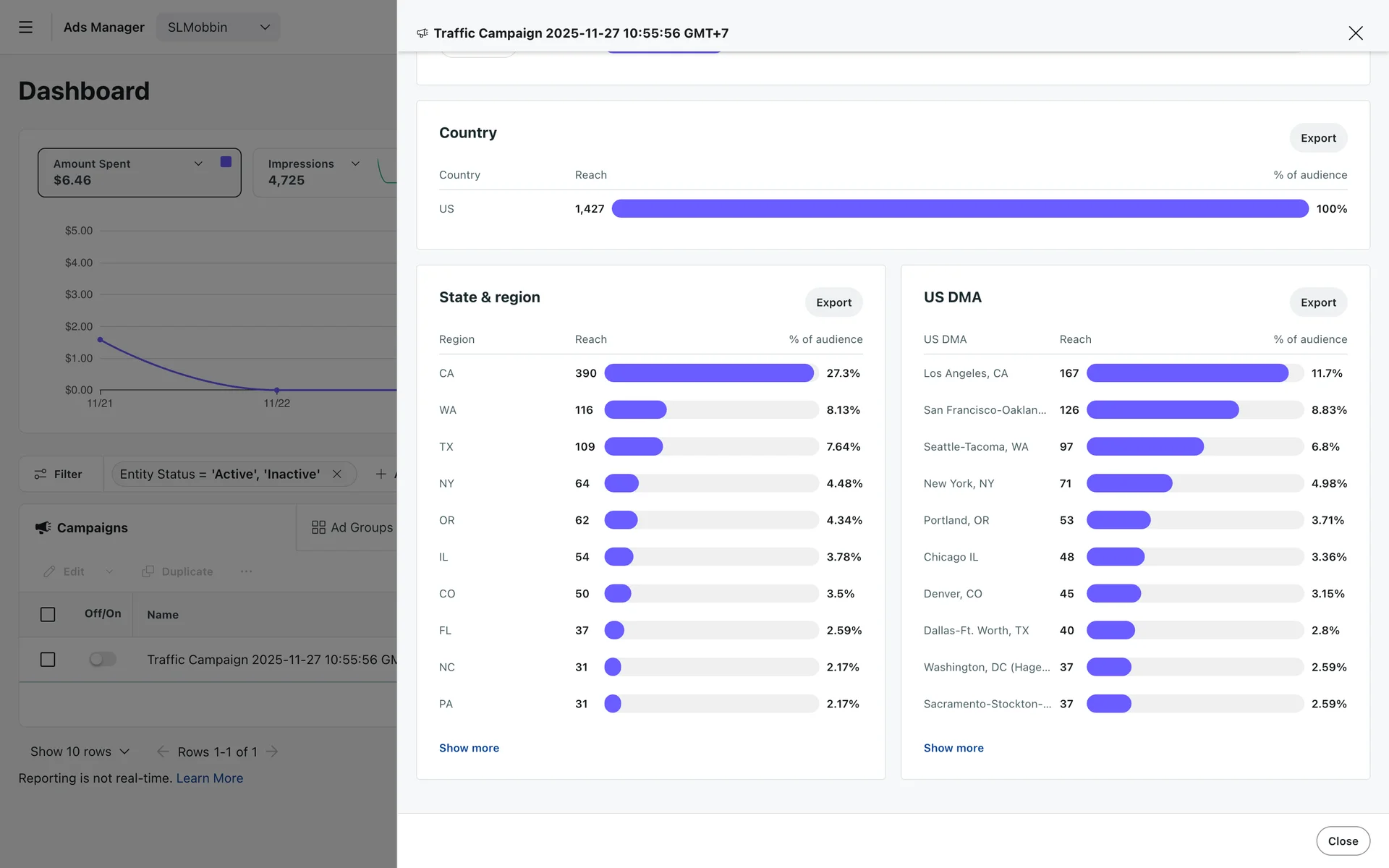The width and height of the screenshot is (1389, 868).
Task: Check the select-all campaigns checkbox
Action: coord(48,615)
